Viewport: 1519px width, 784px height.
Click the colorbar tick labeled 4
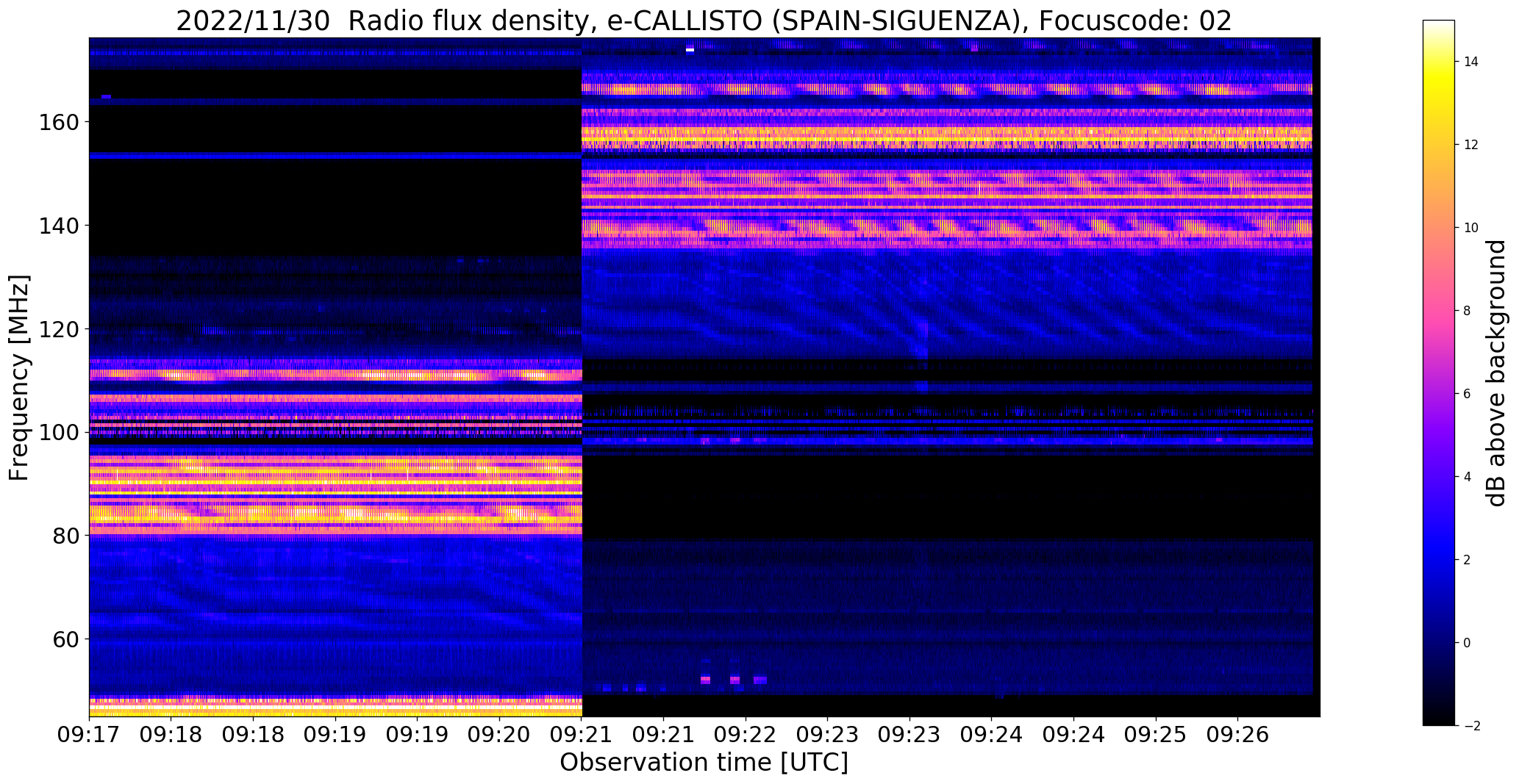pyautogui.click(x=1467, y=477)
